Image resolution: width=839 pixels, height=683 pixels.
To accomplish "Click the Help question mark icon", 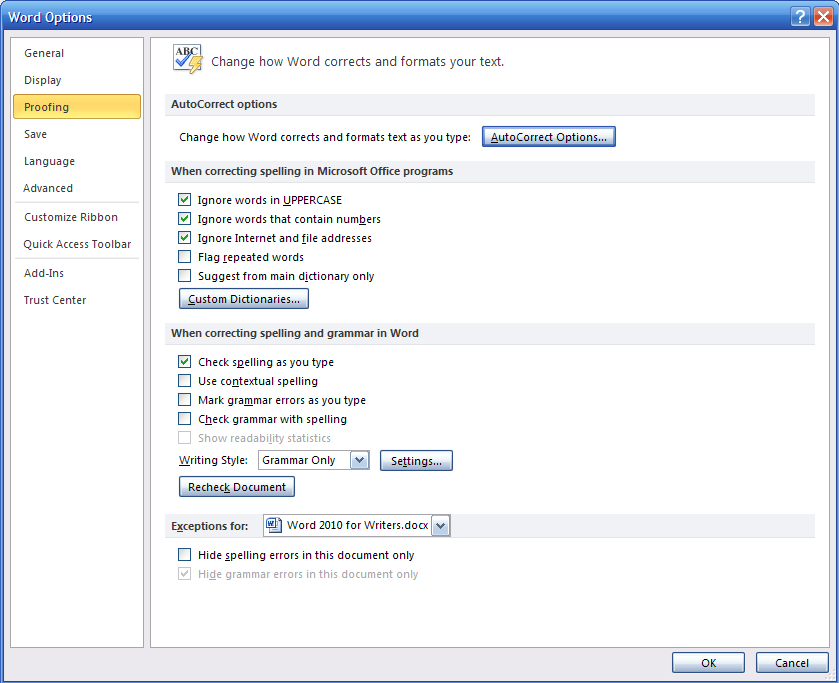I will 799,17.
